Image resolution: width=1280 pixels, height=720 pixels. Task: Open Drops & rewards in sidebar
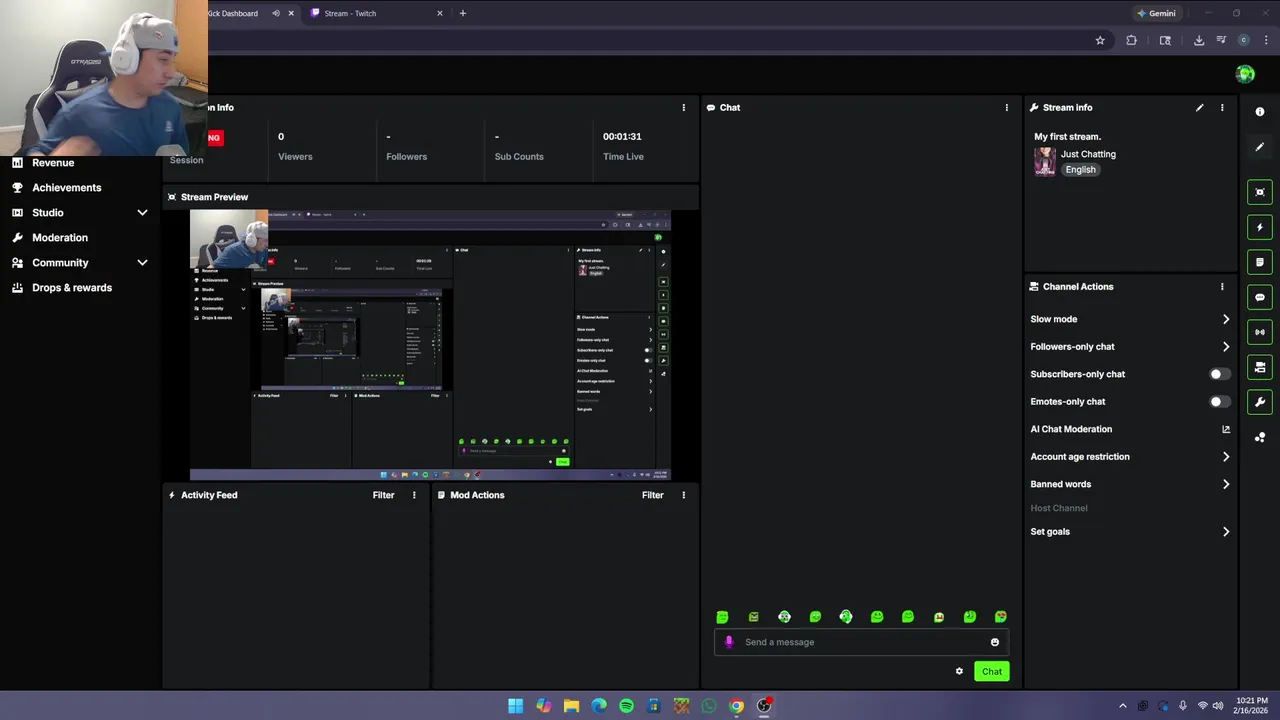pos(72,287)
